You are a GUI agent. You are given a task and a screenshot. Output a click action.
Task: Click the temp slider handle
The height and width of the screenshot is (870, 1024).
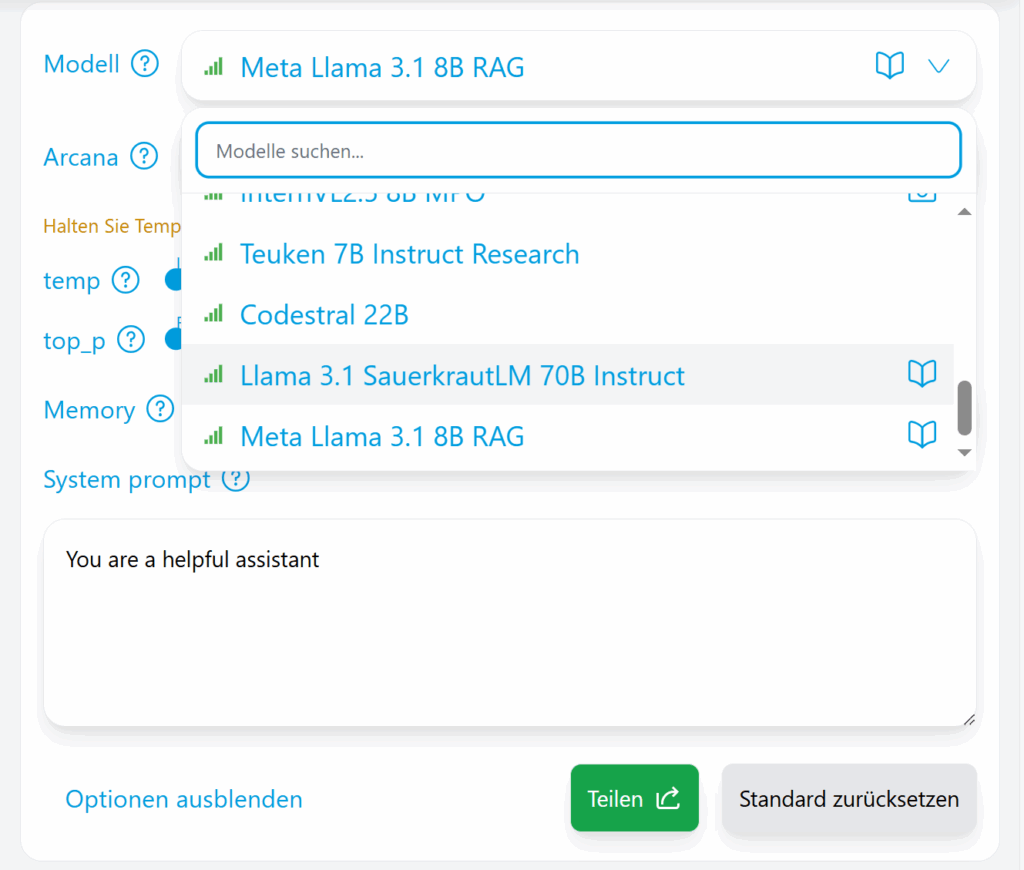click(173, 280)
